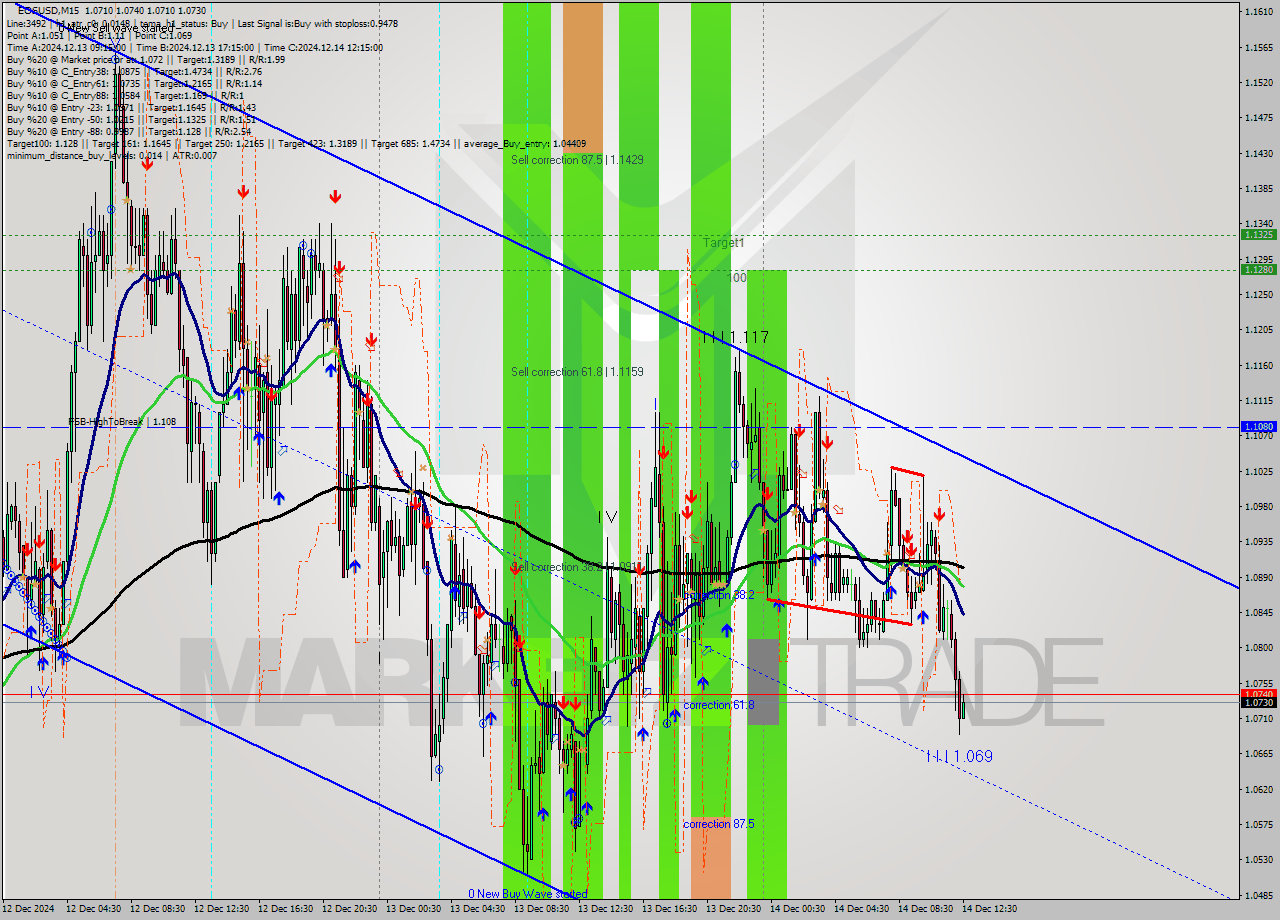Image resolution: width=1280 pixels, height=920 pixels.
Task: Click the 1.1430 price axis label
Action: [x=1259, y=153]
